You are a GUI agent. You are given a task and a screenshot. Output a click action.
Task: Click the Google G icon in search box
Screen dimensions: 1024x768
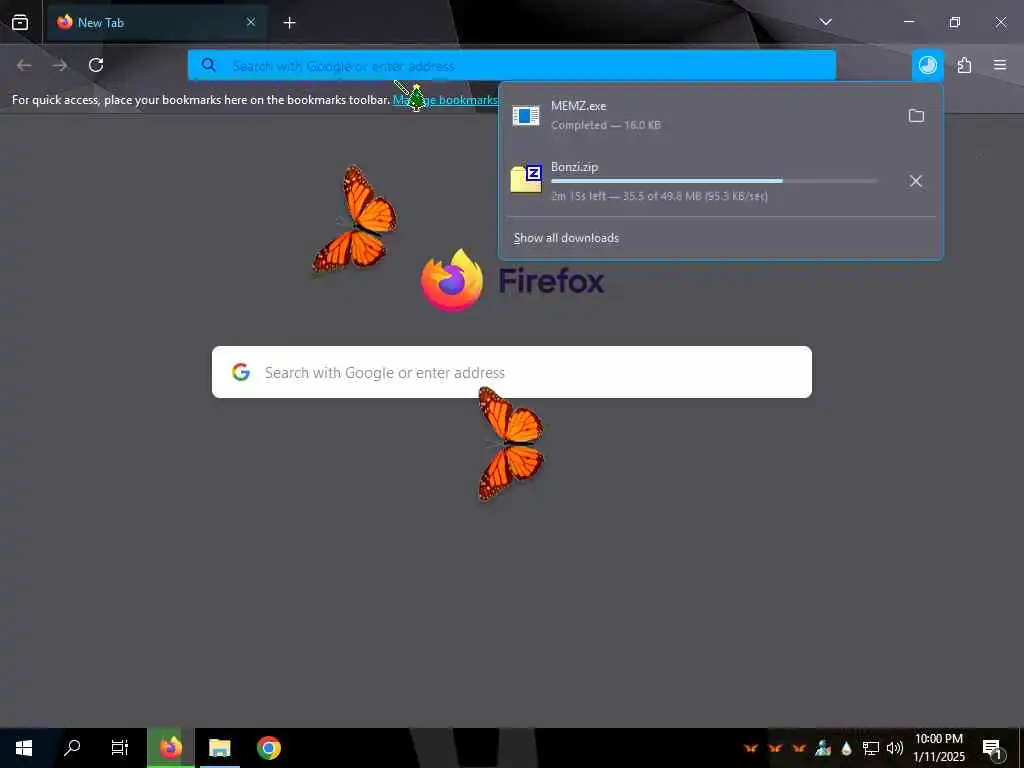click(241, 372)
